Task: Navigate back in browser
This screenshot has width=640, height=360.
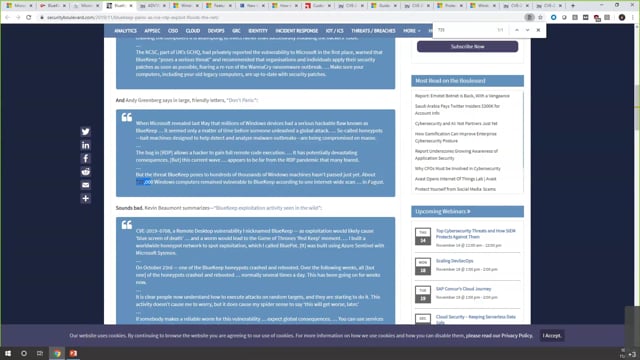Action: pos(7,17)
